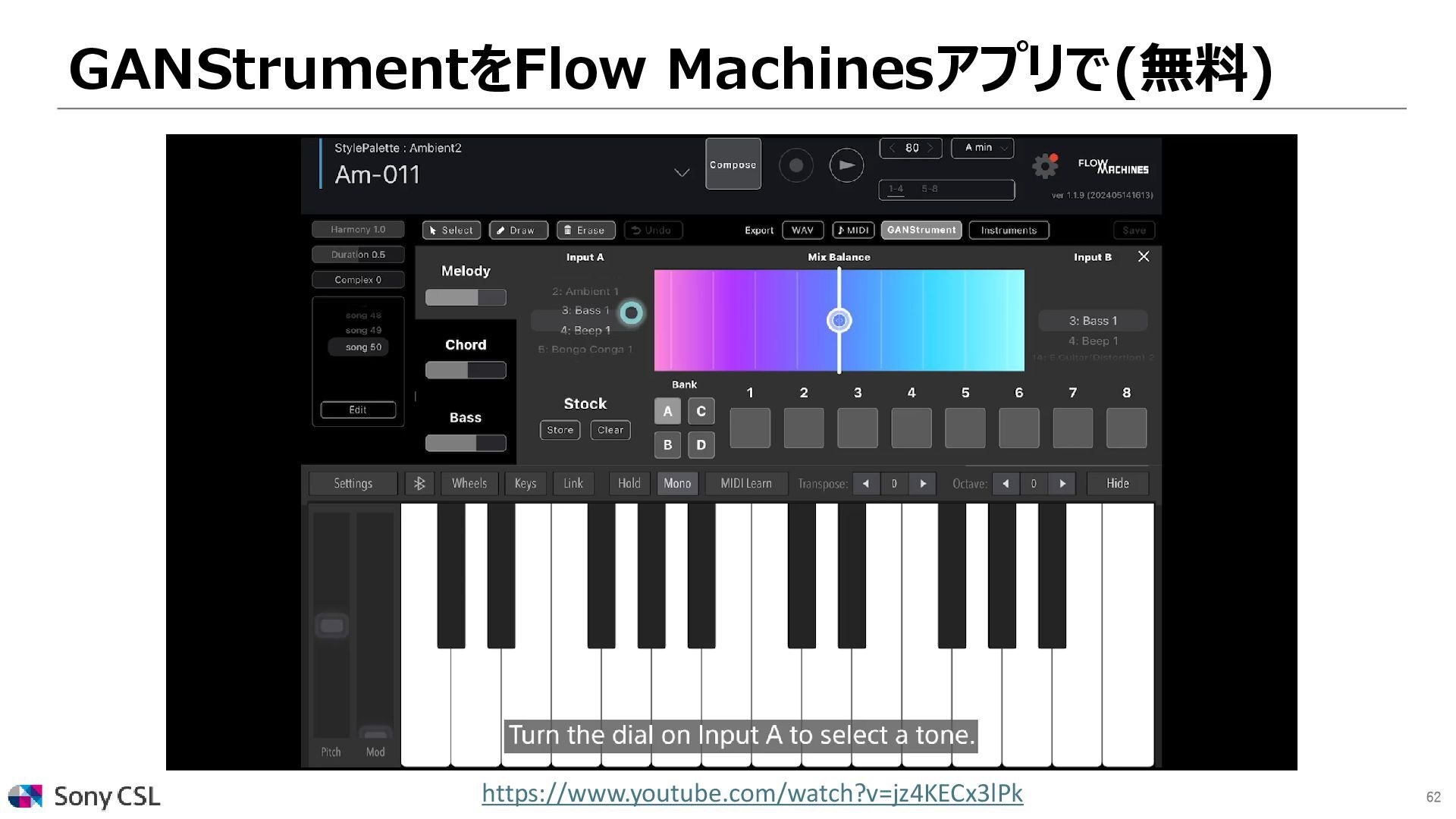Raise the Octave with right arrow
Viewport: 1456px width, 819px height.
(x=1062, y=483)
